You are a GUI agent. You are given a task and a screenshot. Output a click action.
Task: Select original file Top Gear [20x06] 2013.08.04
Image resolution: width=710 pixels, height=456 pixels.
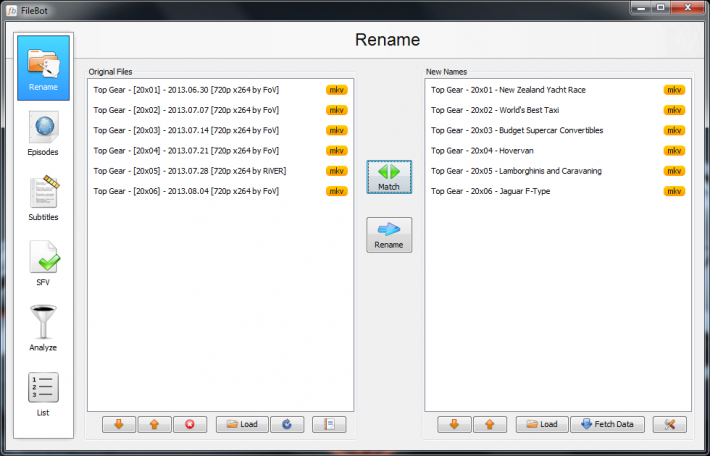[x=221, y=191]
